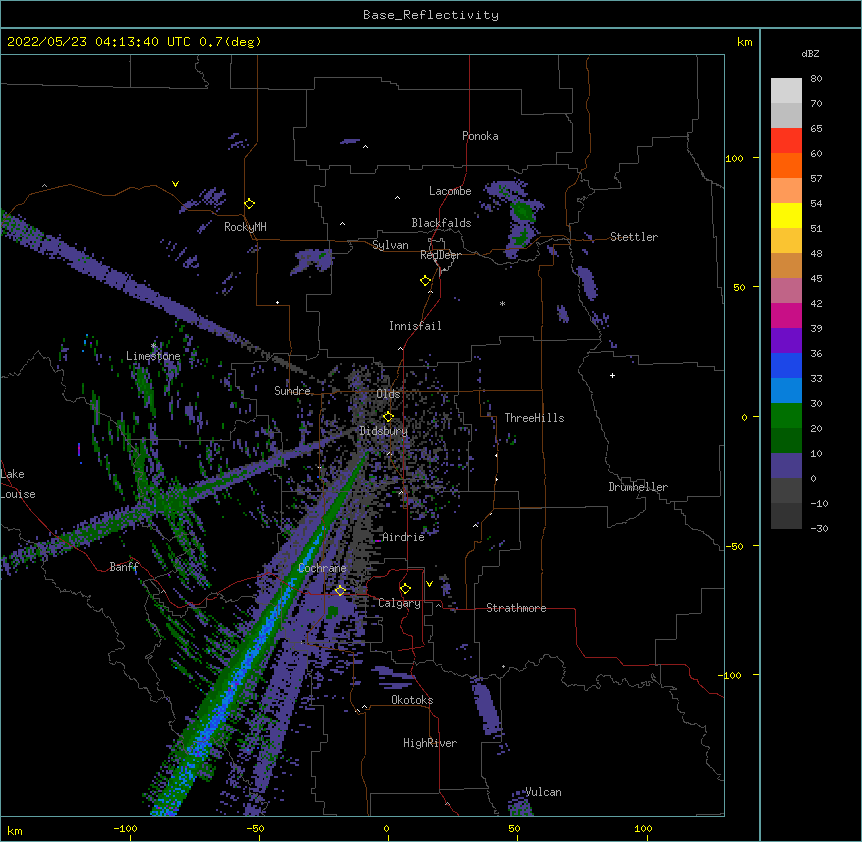
Task: Click the white asterisk marker east of Innisfail
Action: pyautogui.click(x=502, y=304)
